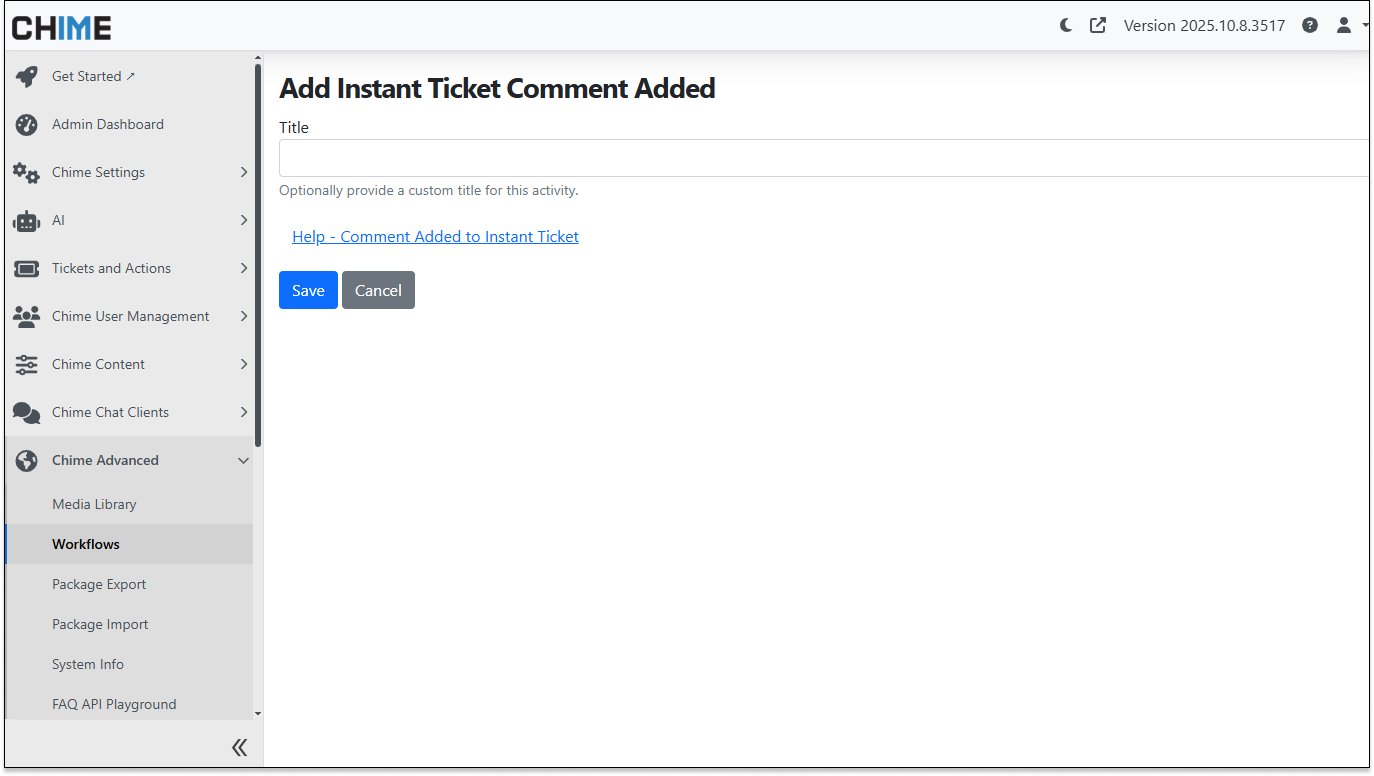Click the Chime Chat Clients bubbles icon

point(27,413)
